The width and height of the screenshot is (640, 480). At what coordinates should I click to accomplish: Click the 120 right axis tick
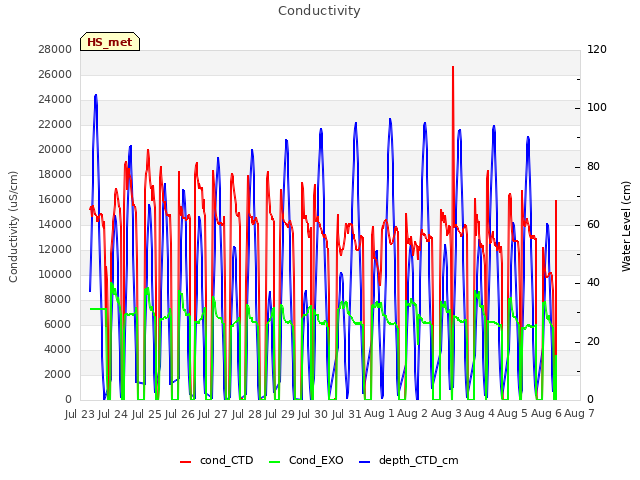pos(597,49)
